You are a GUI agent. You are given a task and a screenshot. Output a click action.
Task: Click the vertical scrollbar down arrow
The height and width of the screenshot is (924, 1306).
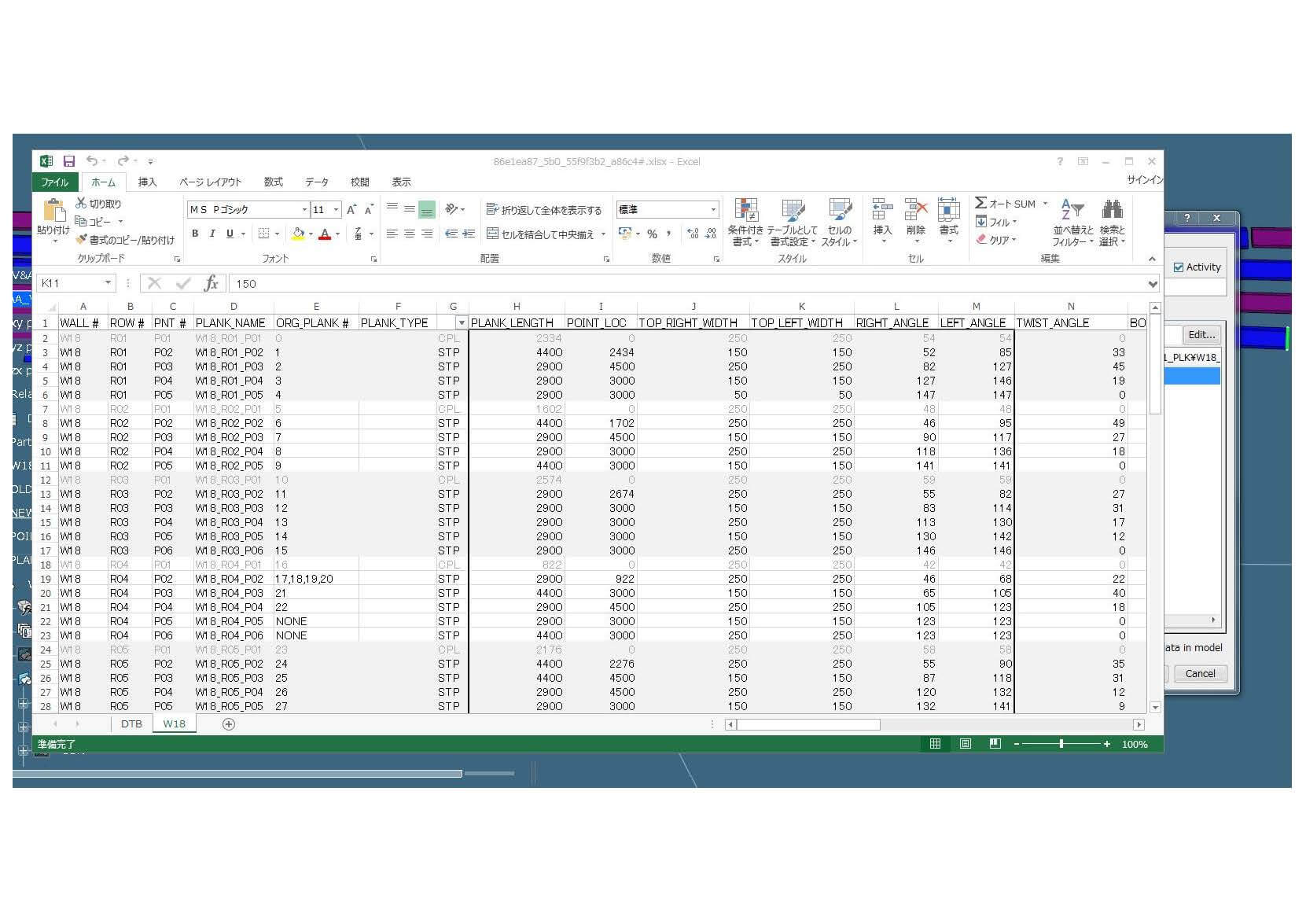[1155, 707]
